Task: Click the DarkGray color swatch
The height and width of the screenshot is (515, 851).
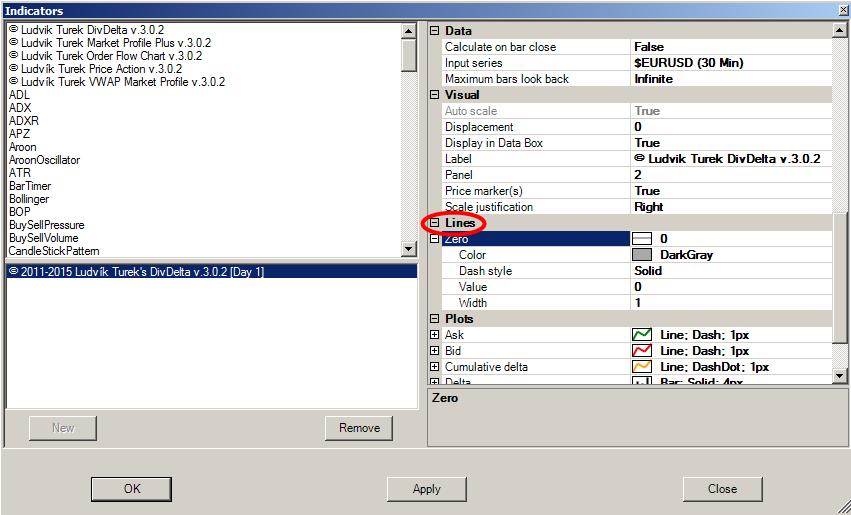Action: click(x=642, y=255)
